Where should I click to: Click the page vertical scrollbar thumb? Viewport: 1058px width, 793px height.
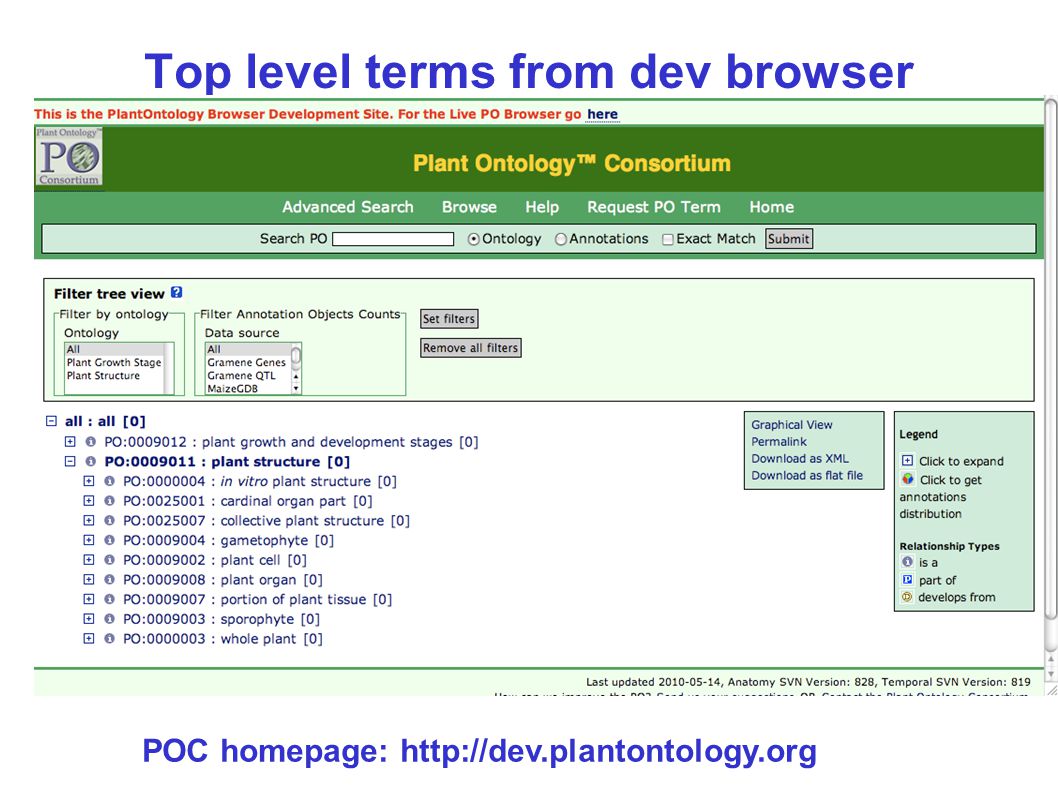click(x=1051, y=358)
